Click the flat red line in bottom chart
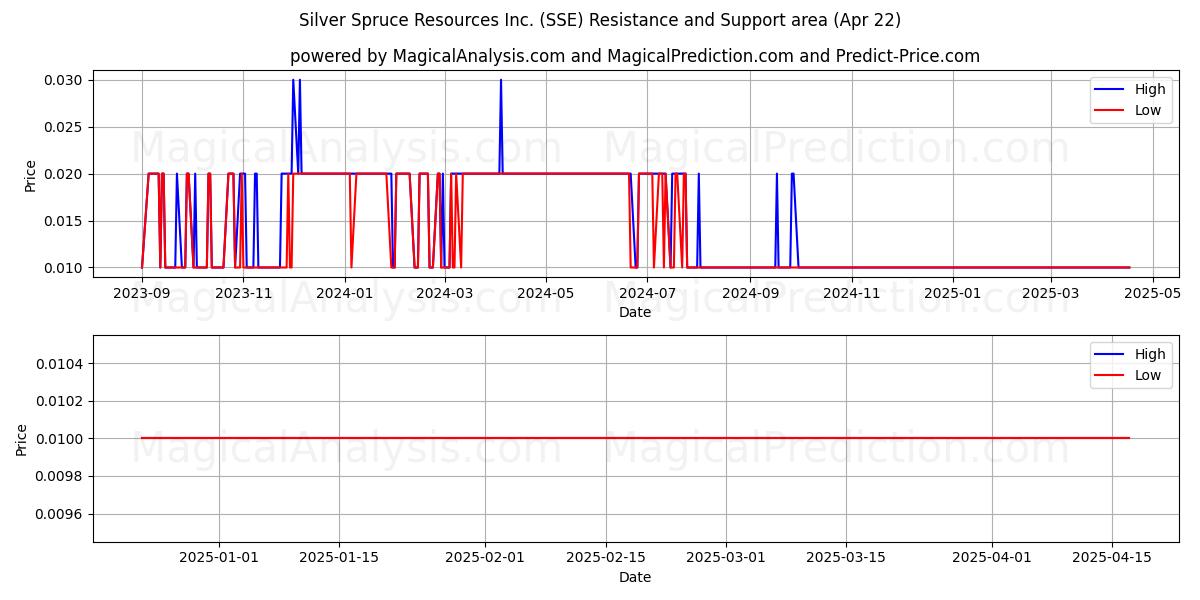The width and height of the screenshot is (1200, 600). tap(635, 438)
